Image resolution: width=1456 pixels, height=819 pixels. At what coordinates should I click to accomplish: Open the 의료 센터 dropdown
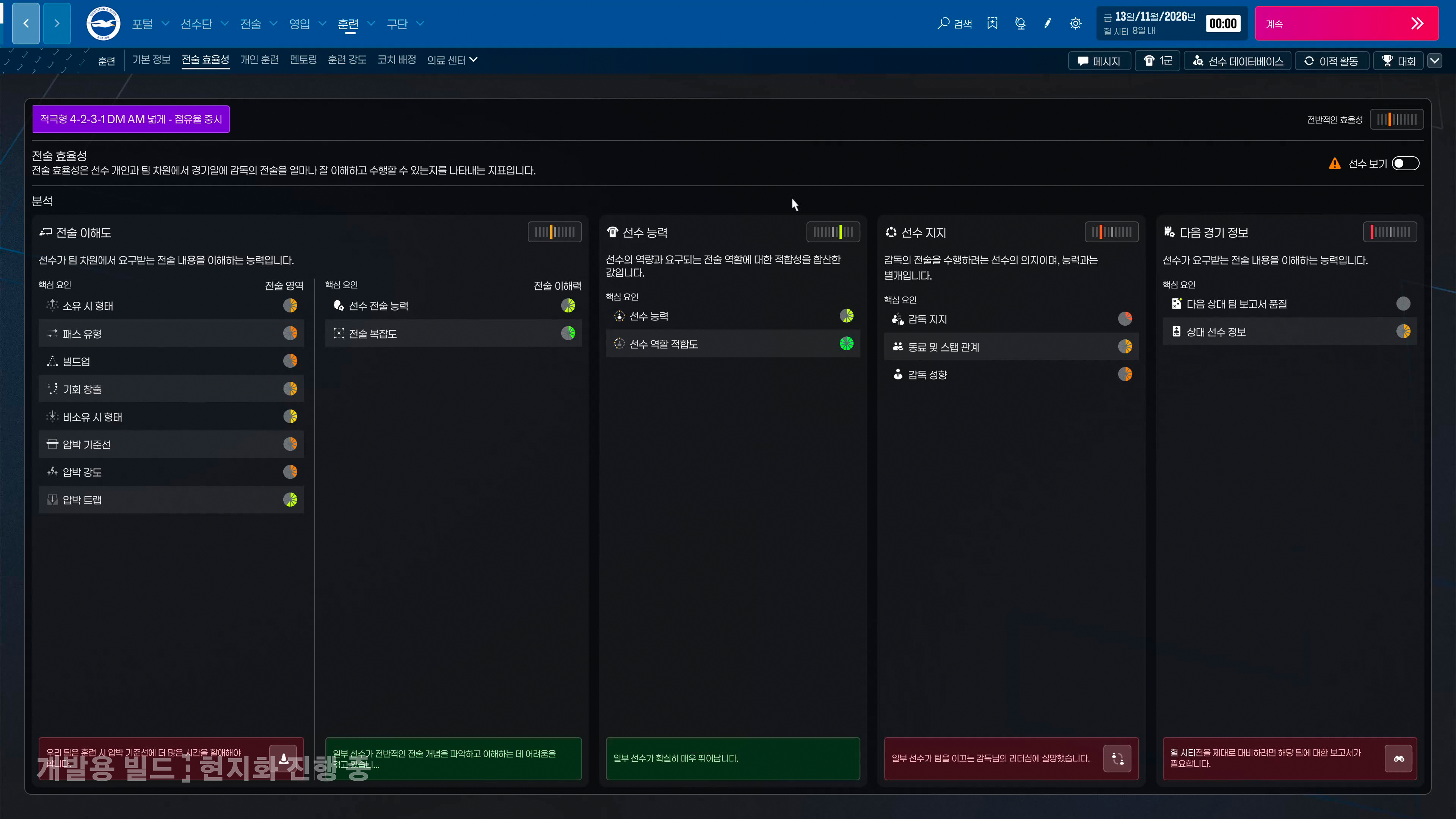(x=452, y=60)
